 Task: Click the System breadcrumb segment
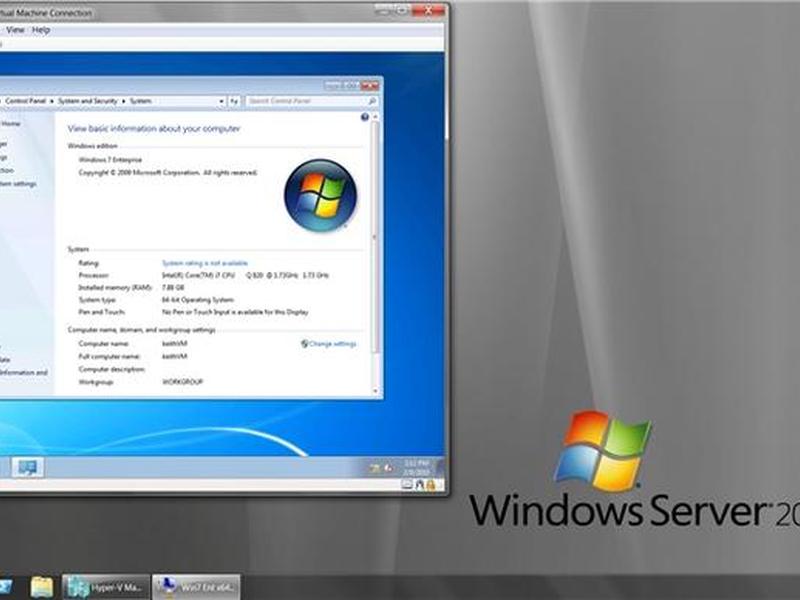pyautogui.click(x=140, y=101)
